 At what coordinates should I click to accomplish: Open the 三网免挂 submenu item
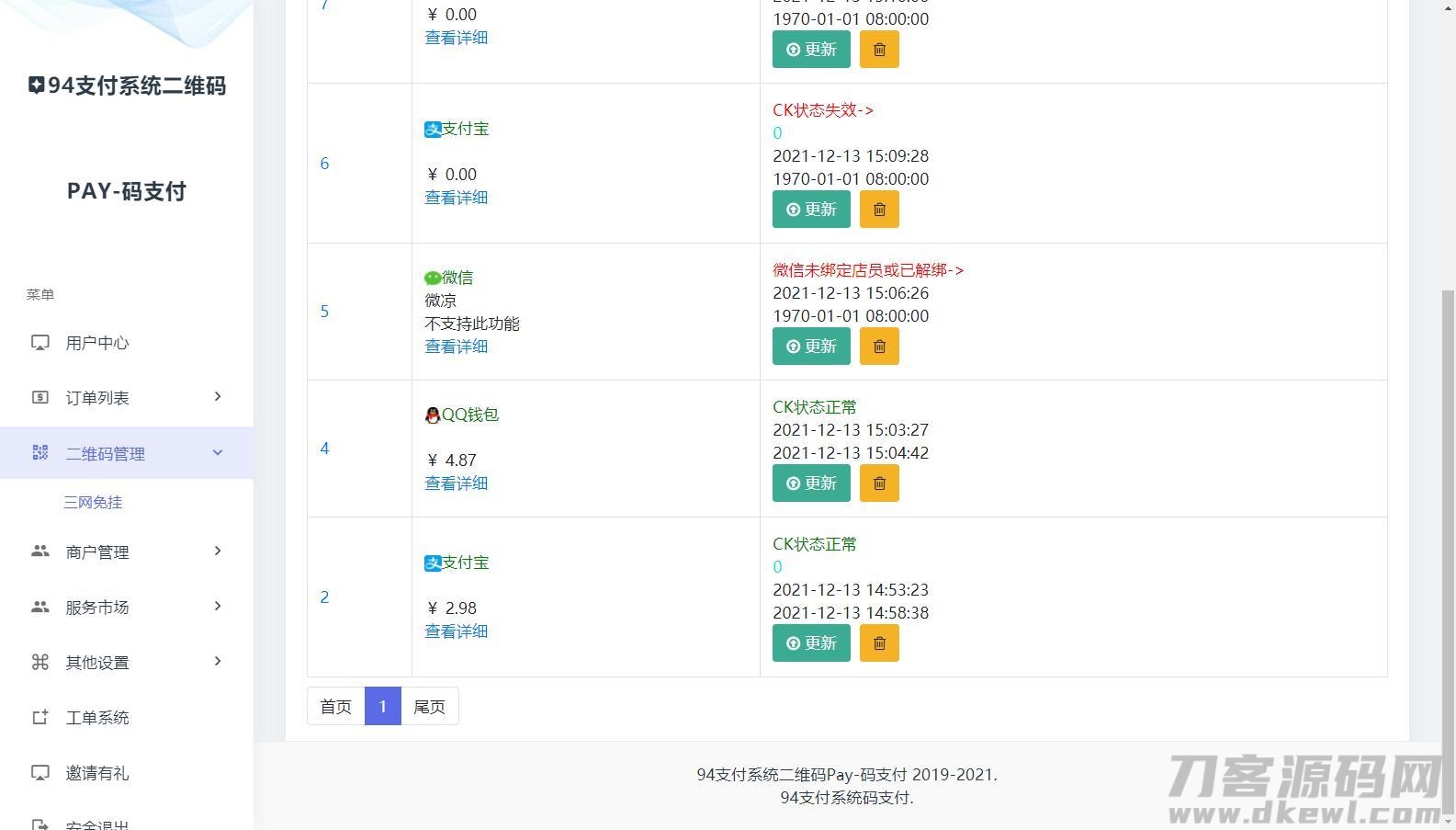click(x=93, y=503)
